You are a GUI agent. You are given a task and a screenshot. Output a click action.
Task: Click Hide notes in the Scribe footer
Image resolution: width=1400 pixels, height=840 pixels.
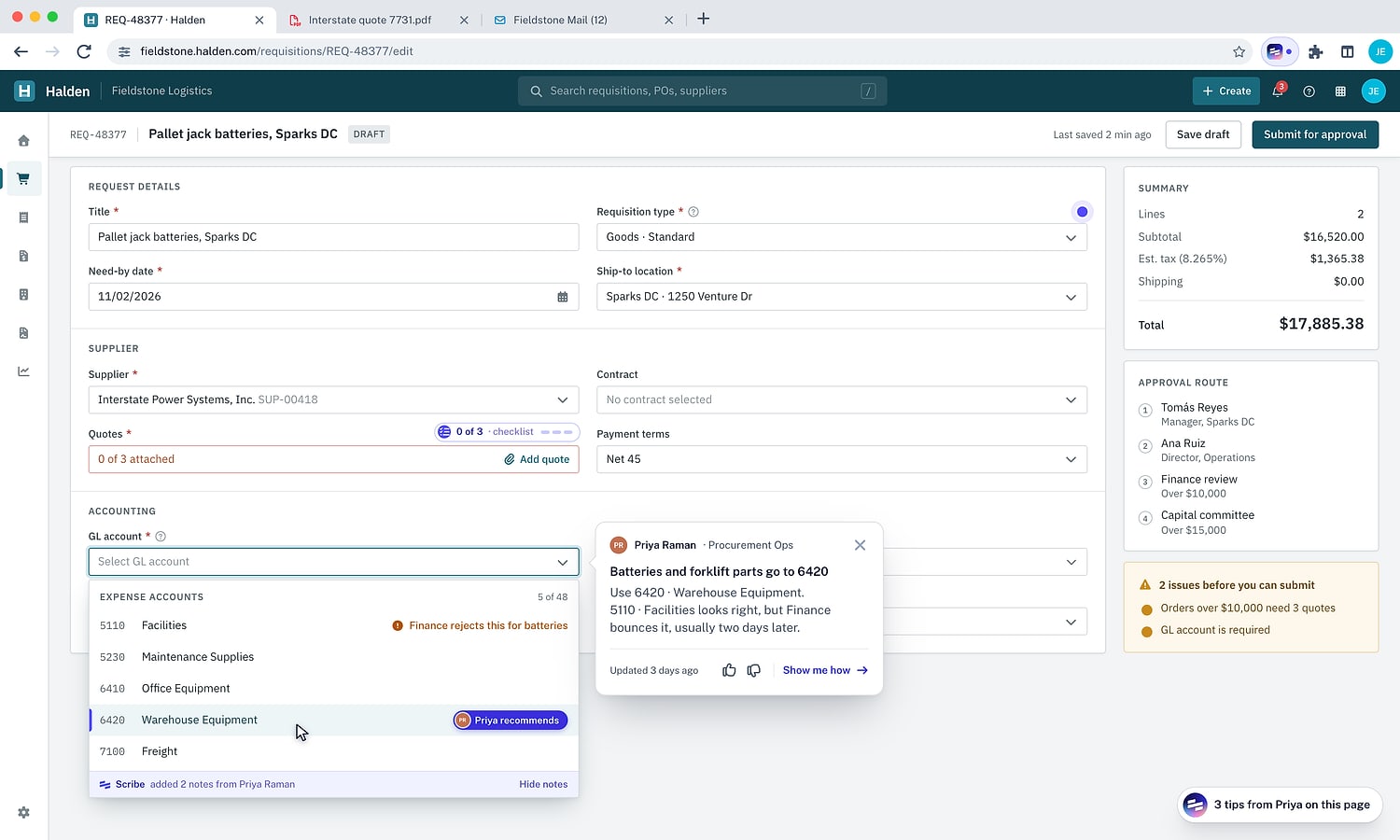pos(543,784)
